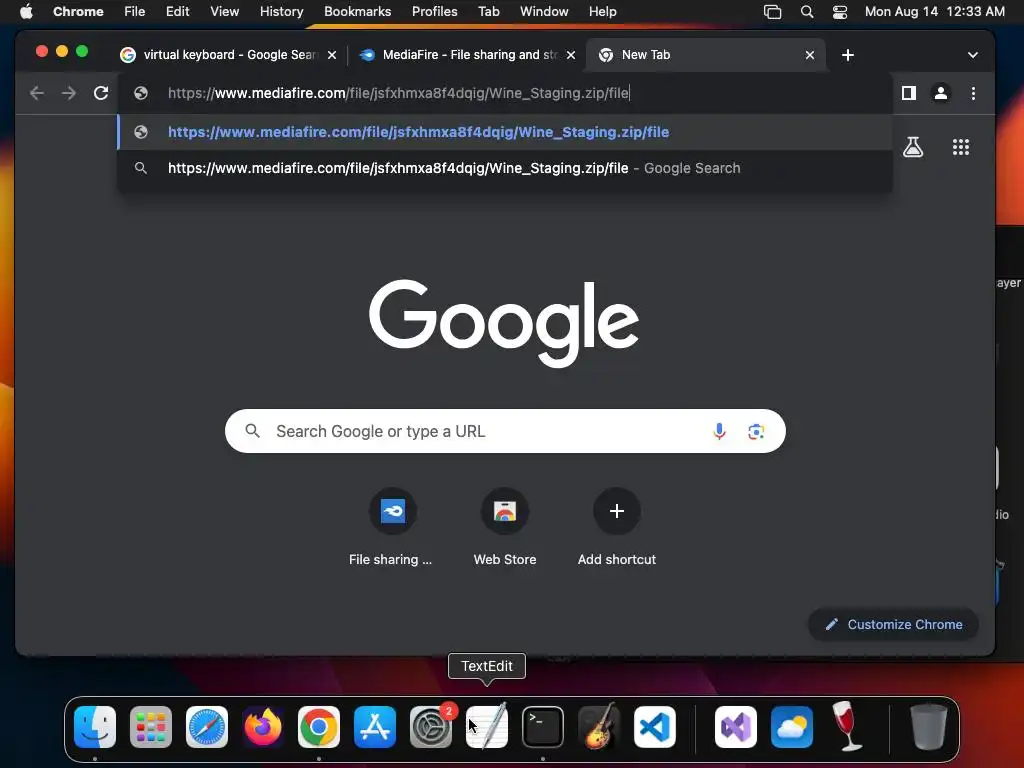The width and height of the screenshot is (1024, 768).
Task: Click Add shortcut plus button
Action: tap(616, 511)
